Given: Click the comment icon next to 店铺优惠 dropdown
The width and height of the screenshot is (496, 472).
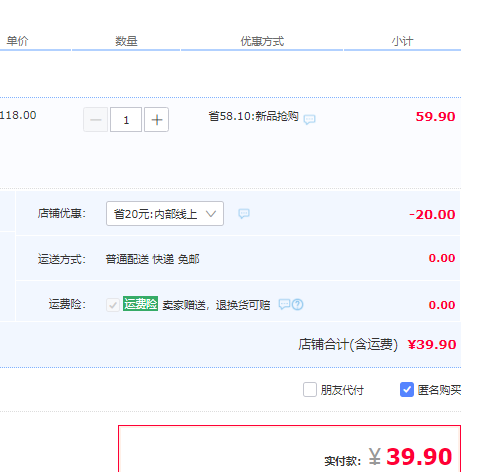Looking at the screenshot, I should click(244, 214).
